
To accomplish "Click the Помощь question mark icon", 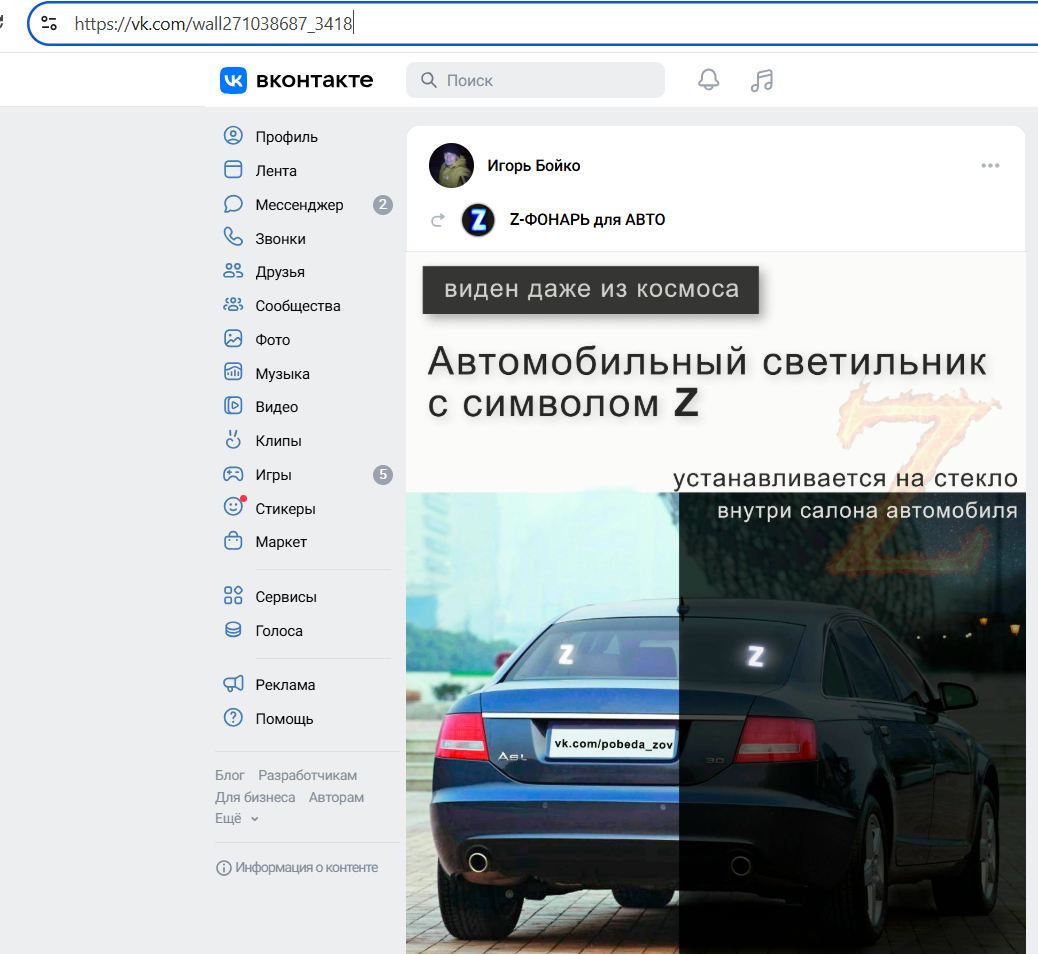I will [x=233, y=718].
